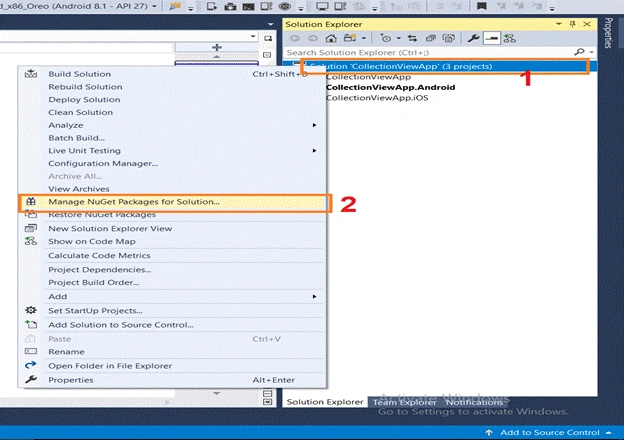Click Collapse All icon in Solution Explorer
Viewport: 624px width, 440px height.
(x=431, y=38)
